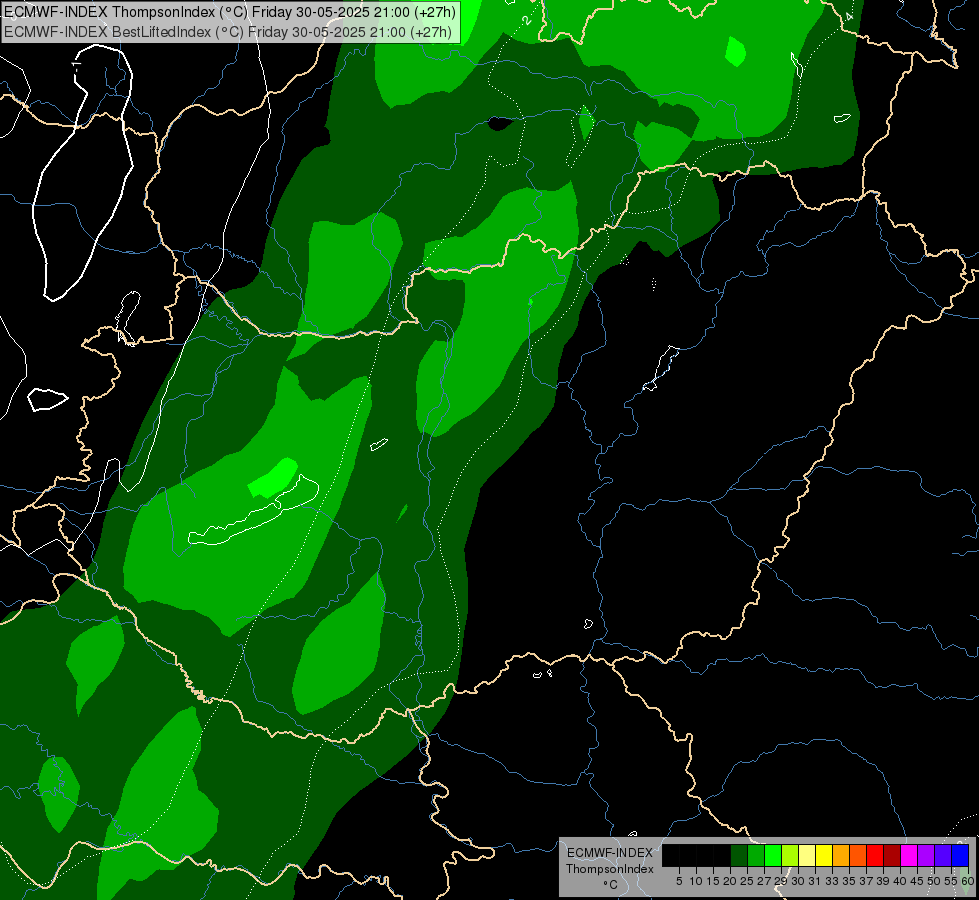Pick the blue 55–60 legend swatch
Viewport: 979px width, 900px height.
point(960,855)
